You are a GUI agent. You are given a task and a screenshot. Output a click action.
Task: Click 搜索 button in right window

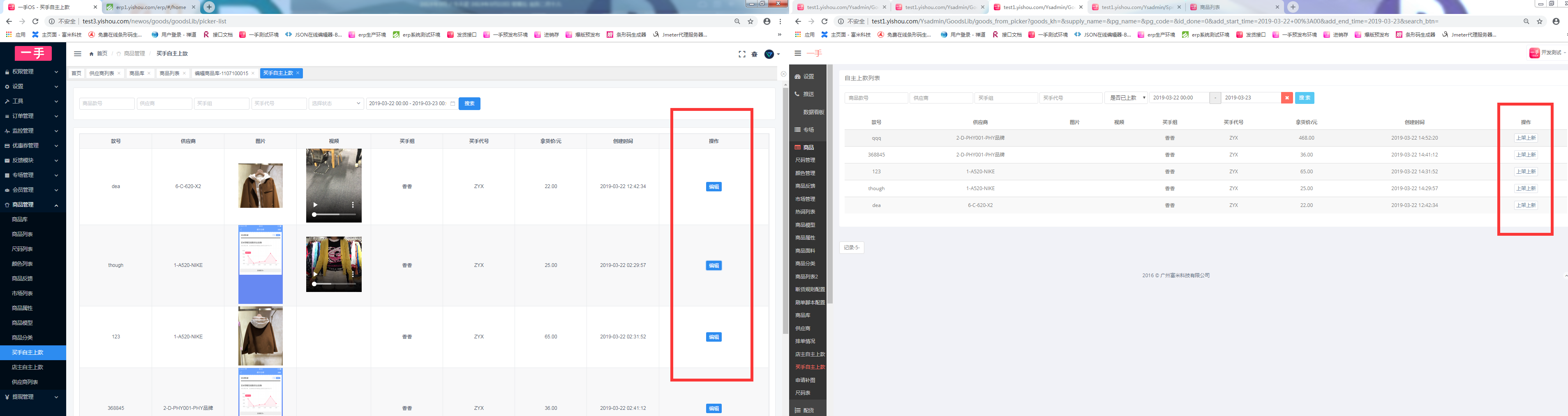1305,98
